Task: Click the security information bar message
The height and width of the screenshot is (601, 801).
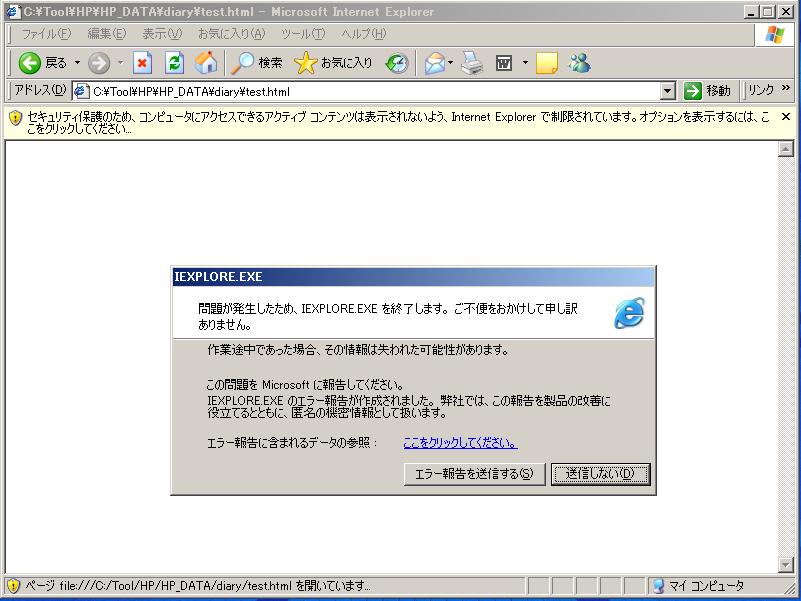Action: point(398,123)
